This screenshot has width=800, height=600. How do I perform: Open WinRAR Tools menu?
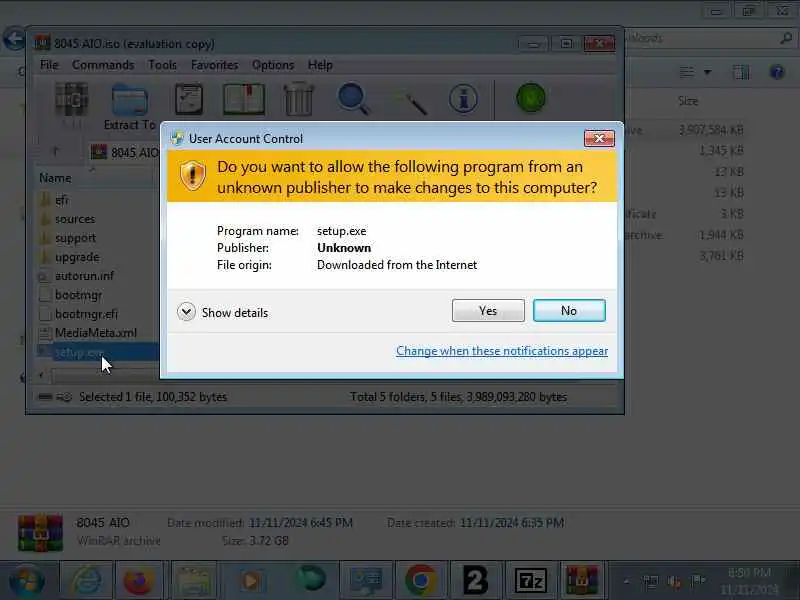162,65
